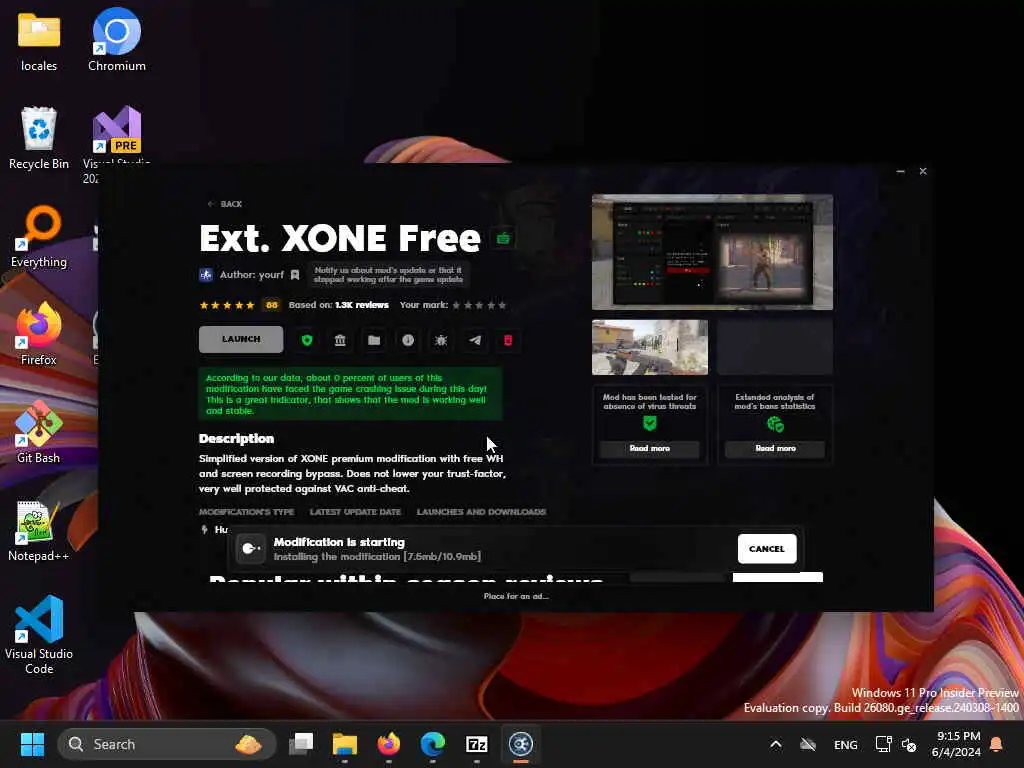Viewport: 1024px width, 768px height.
Task: Cancel the modification installation
Action: click(x=767, y=549)
